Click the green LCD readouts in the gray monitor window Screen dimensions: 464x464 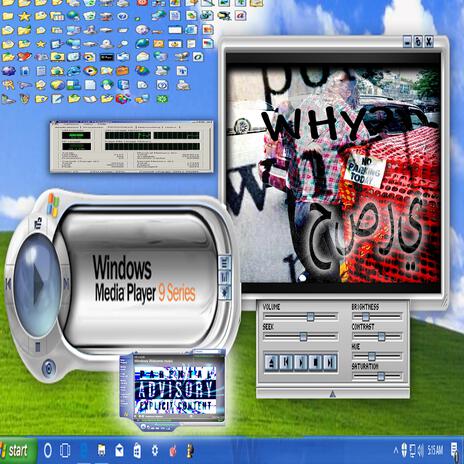[x=131, y=141]
